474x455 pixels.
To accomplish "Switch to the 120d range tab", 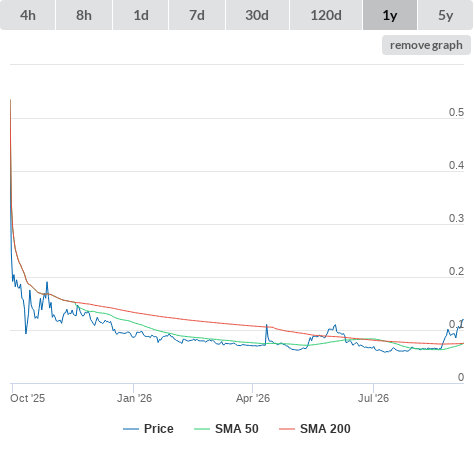I will 326,15.
